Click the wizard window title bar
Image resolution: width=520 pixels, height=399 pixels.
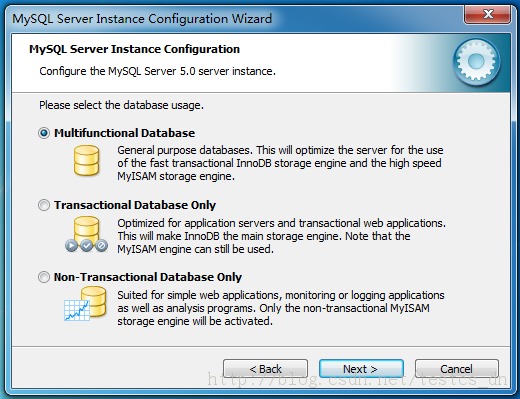[x=233, y=18]
